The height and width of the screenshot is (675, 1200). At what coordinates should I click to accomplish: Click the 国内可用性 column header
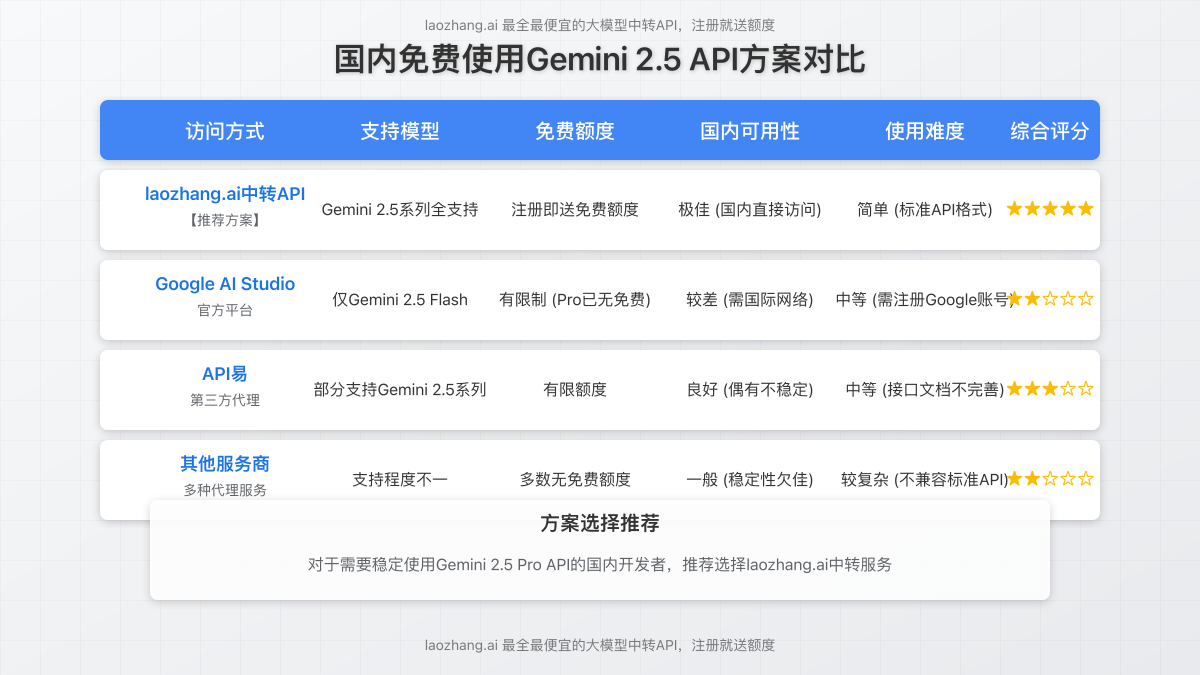(750, 131)
